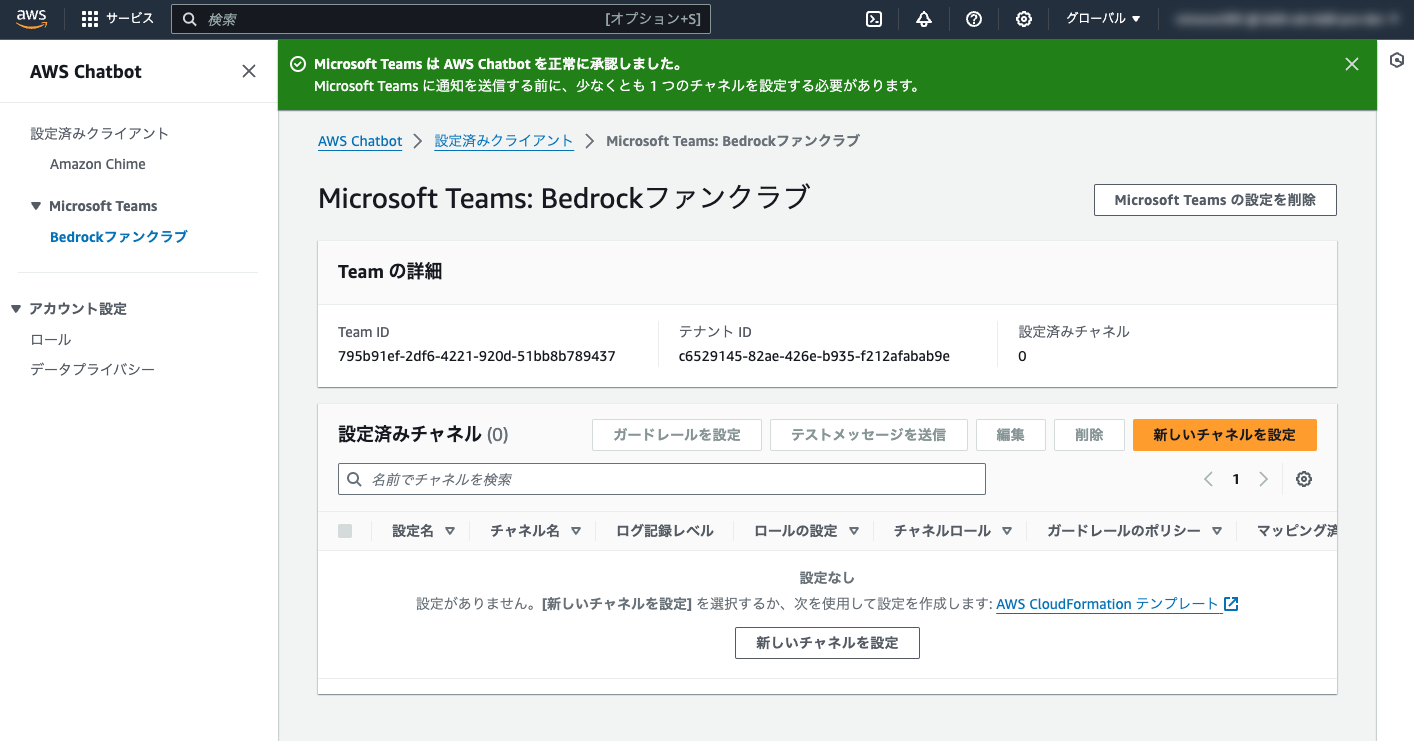Open the help icon in the top bar
This screenshot has height=741, width=1414.
coord(973,19)
